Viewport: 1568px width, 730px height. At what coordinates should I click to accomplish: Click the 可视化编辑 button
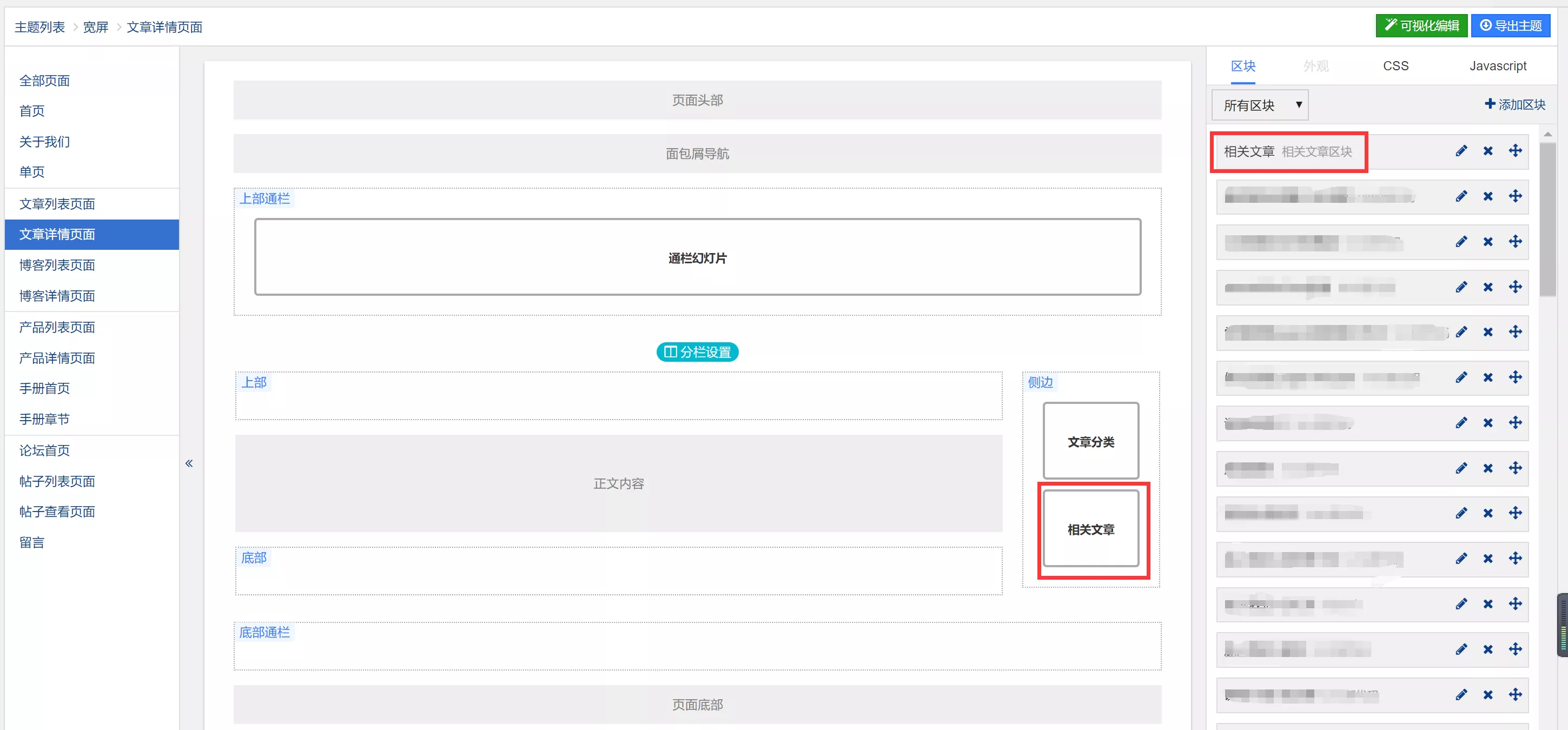(1421, 25)
